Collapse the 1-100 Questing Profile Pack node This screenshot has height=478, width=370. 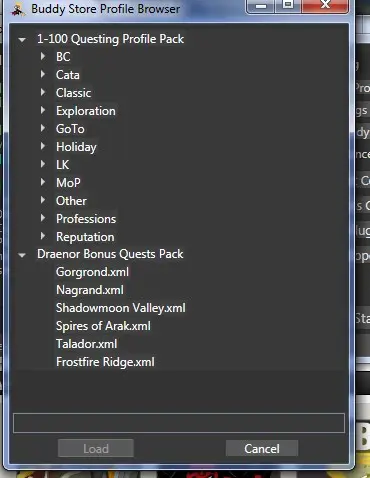pos(22,40)
